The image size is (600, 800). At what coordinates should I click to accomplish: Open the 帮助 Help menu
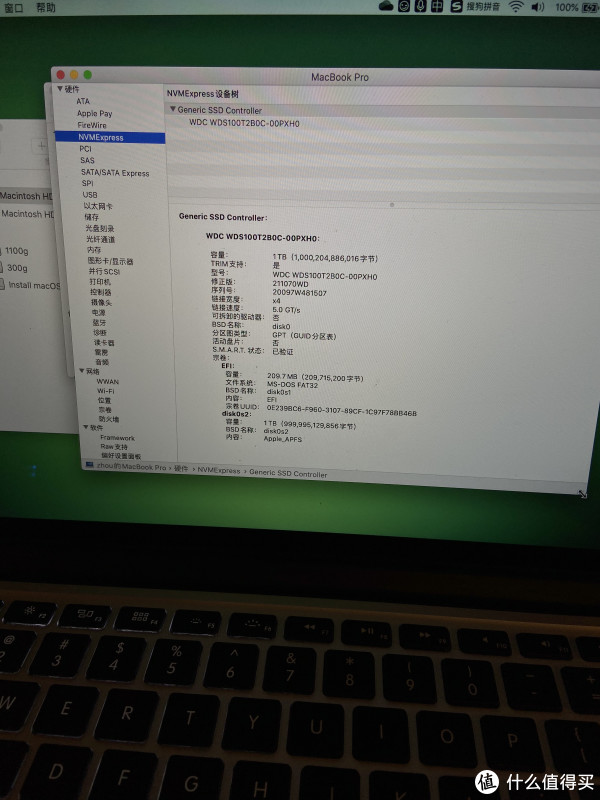(x=46, y=7)
